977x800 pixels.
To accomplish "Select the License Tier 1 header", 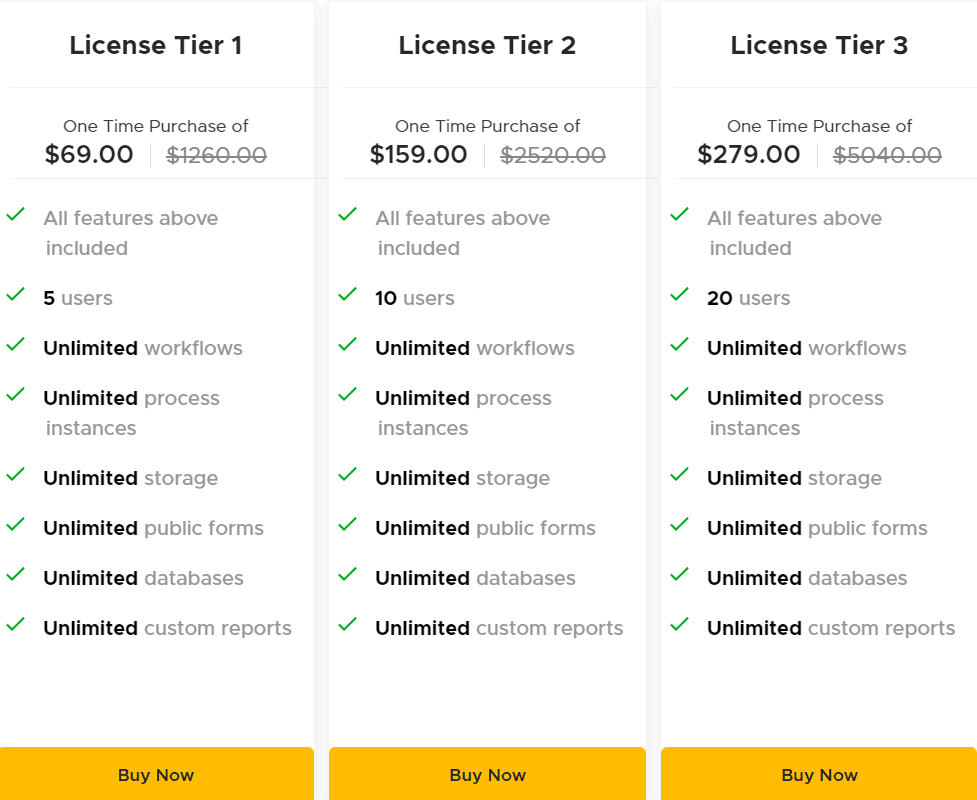I will [x=156, y=45].
